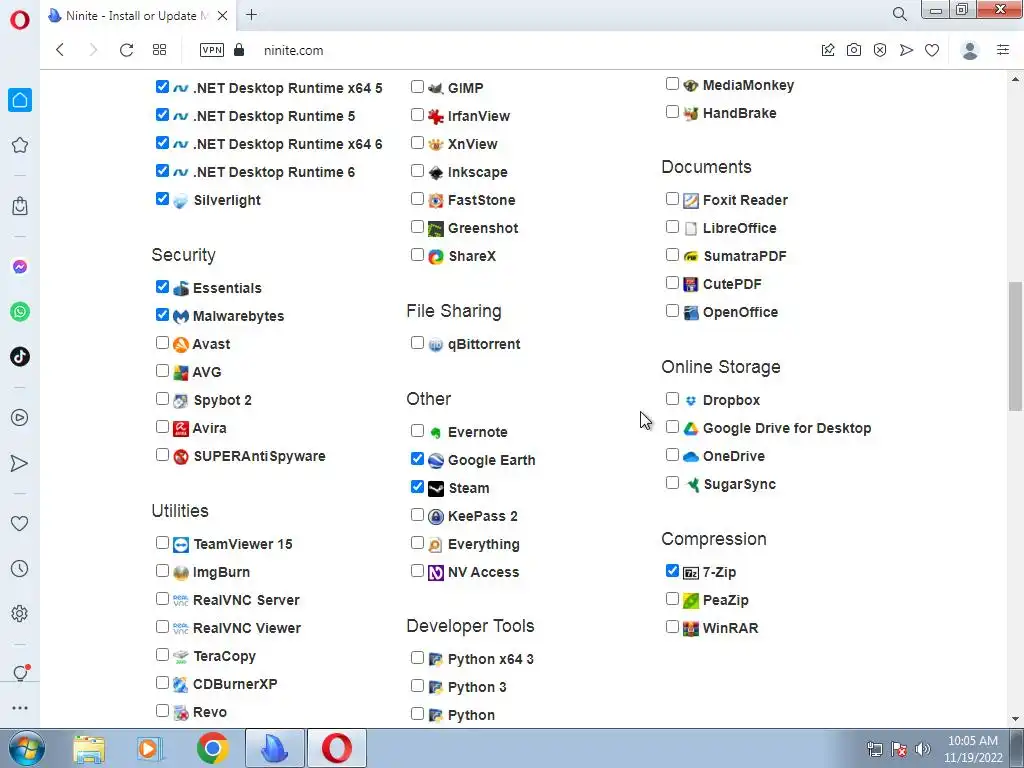Open History clock icon in sidebar
This screenshot has width=1024, height=768.
pos(20,568)
